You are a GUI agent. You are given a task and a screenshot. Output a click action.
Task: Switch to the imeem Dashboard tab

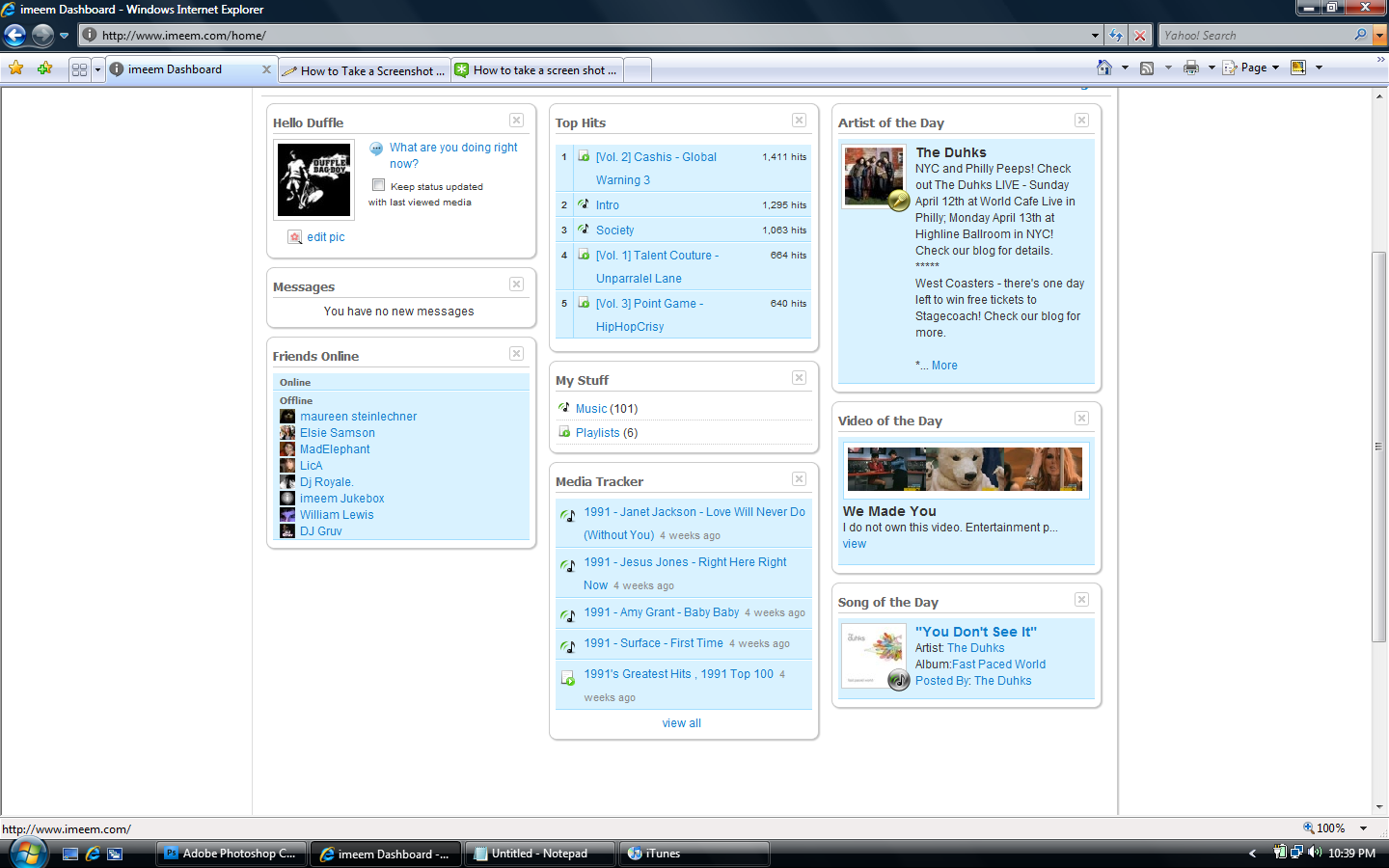pyautogui.click(x=191, y=69)
